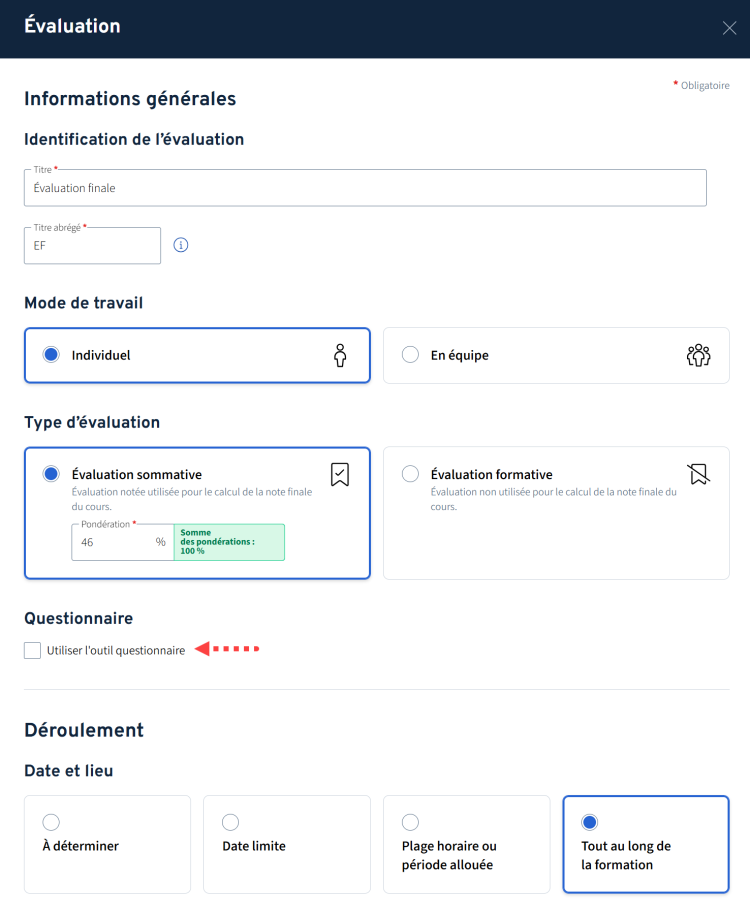
Task: Click the Titre abrégé input field
Action: coord(92,246)
